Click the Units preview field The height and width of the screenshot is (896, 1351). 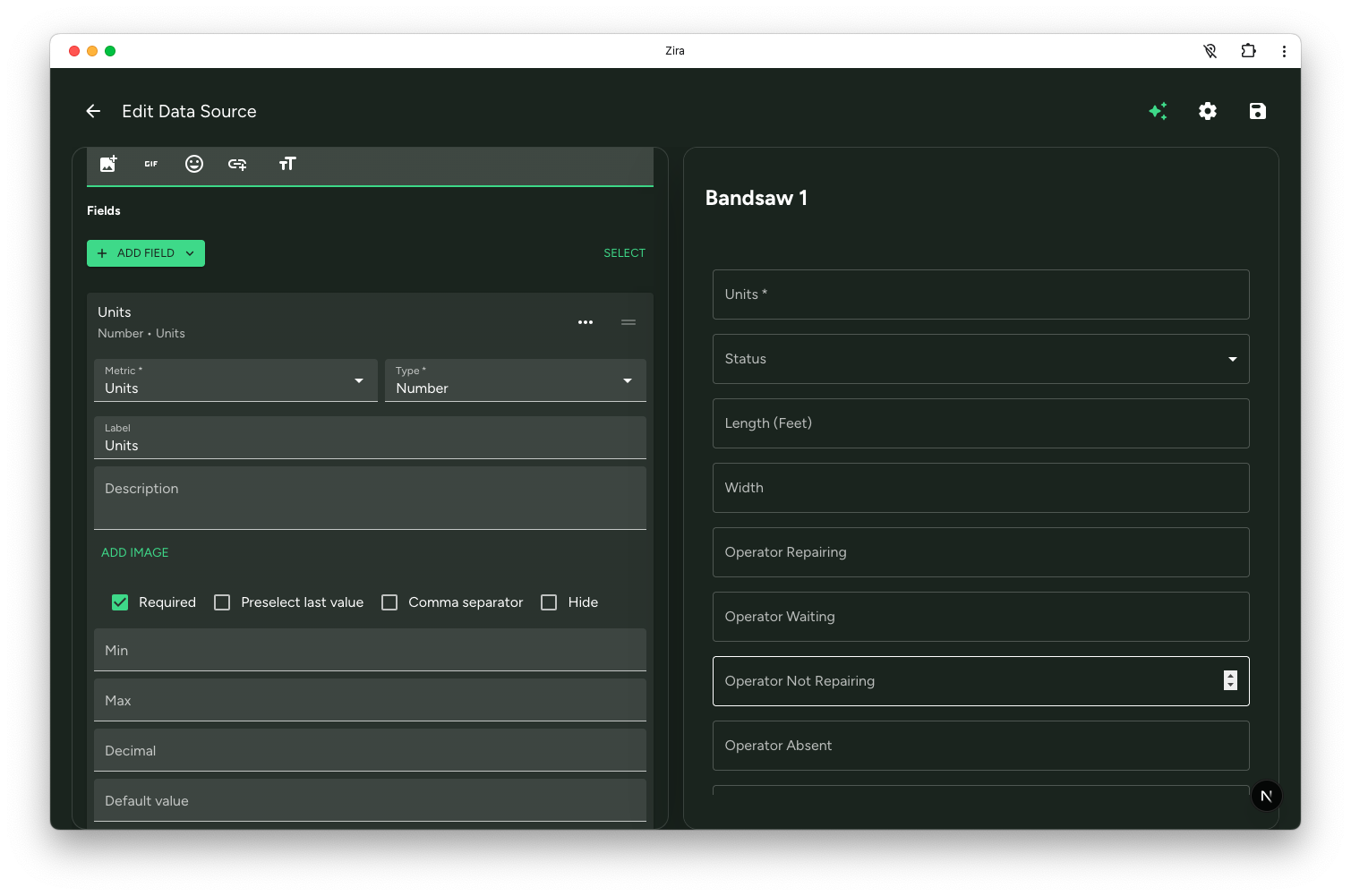[x=981, y=294]
